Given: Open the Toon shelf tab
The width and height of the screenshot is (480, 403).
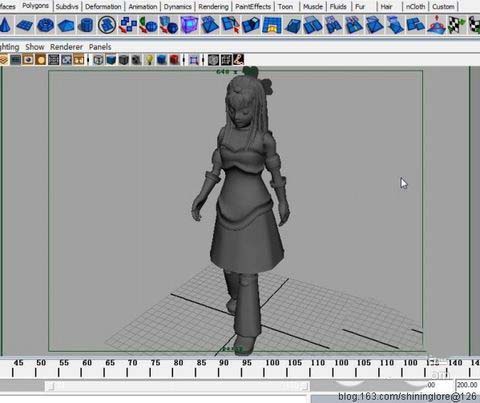Looking at the screenshot, I should pyautogui.click(x=286, y=6).
